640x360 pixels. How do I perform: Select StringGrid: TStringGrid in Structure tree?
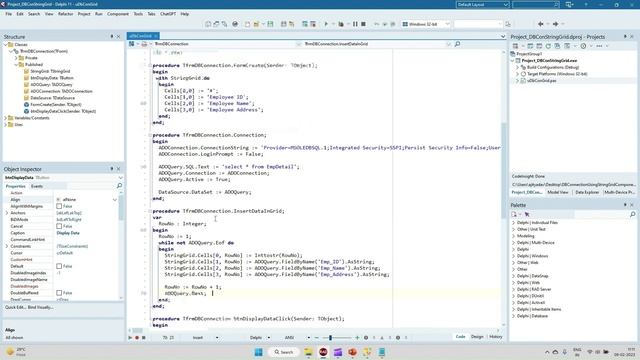point(50,71)
